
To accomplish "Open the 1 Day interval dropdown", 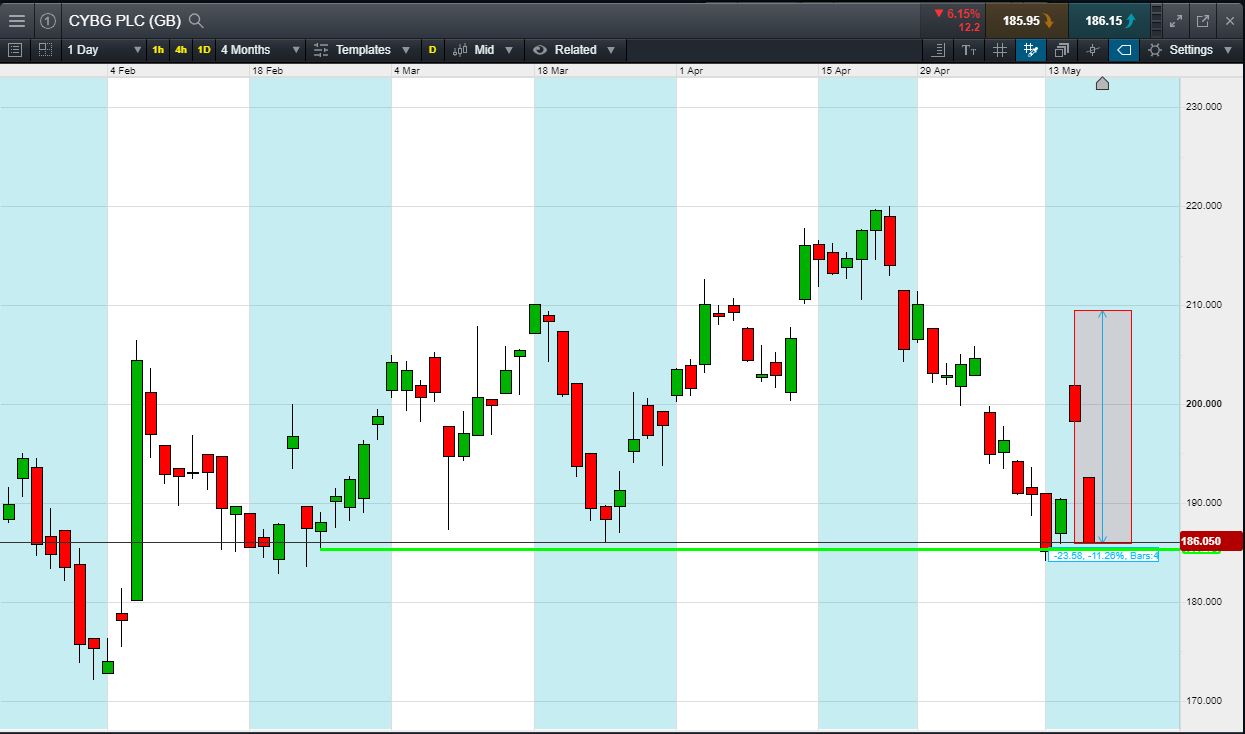I will point(103,49).
